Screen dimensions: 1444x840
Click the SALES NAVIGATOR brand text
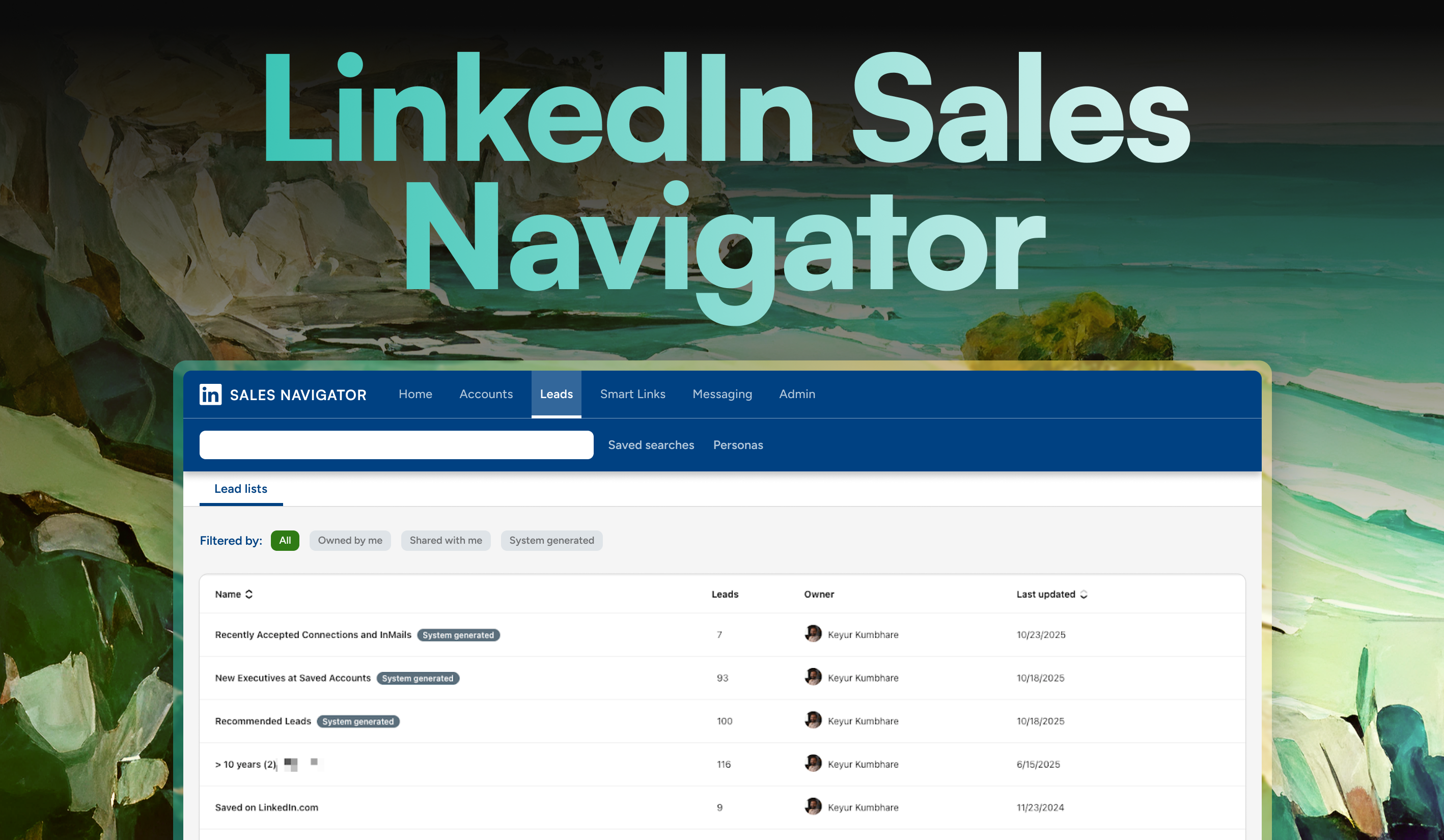click(x=298, y=395)
